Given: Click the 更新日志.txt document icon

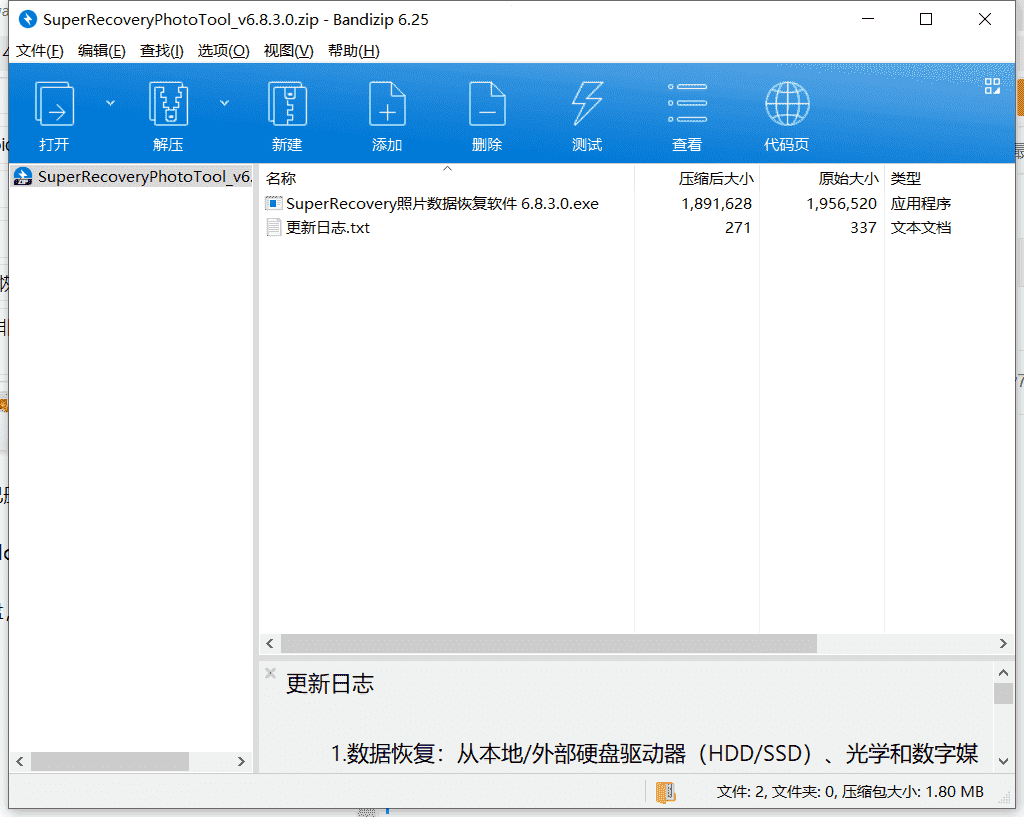Looking at the screenshot, I should coord(274,227).
